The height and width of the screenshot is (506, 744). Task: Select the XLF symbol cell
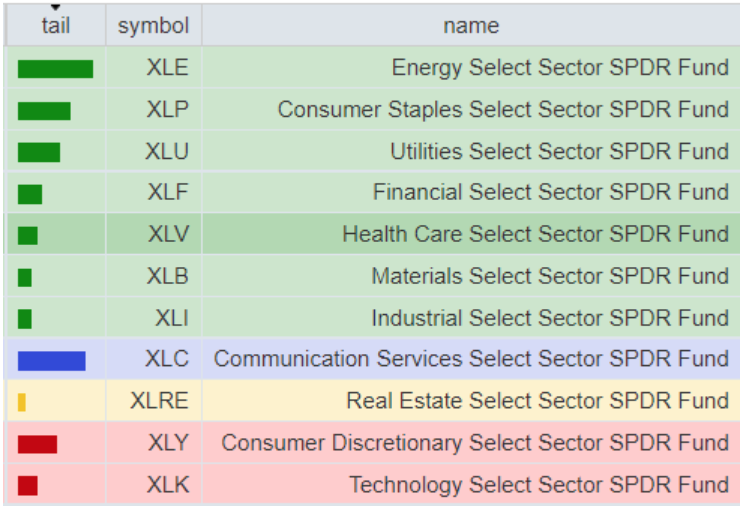pyautogui.click(x=167, y=193)
